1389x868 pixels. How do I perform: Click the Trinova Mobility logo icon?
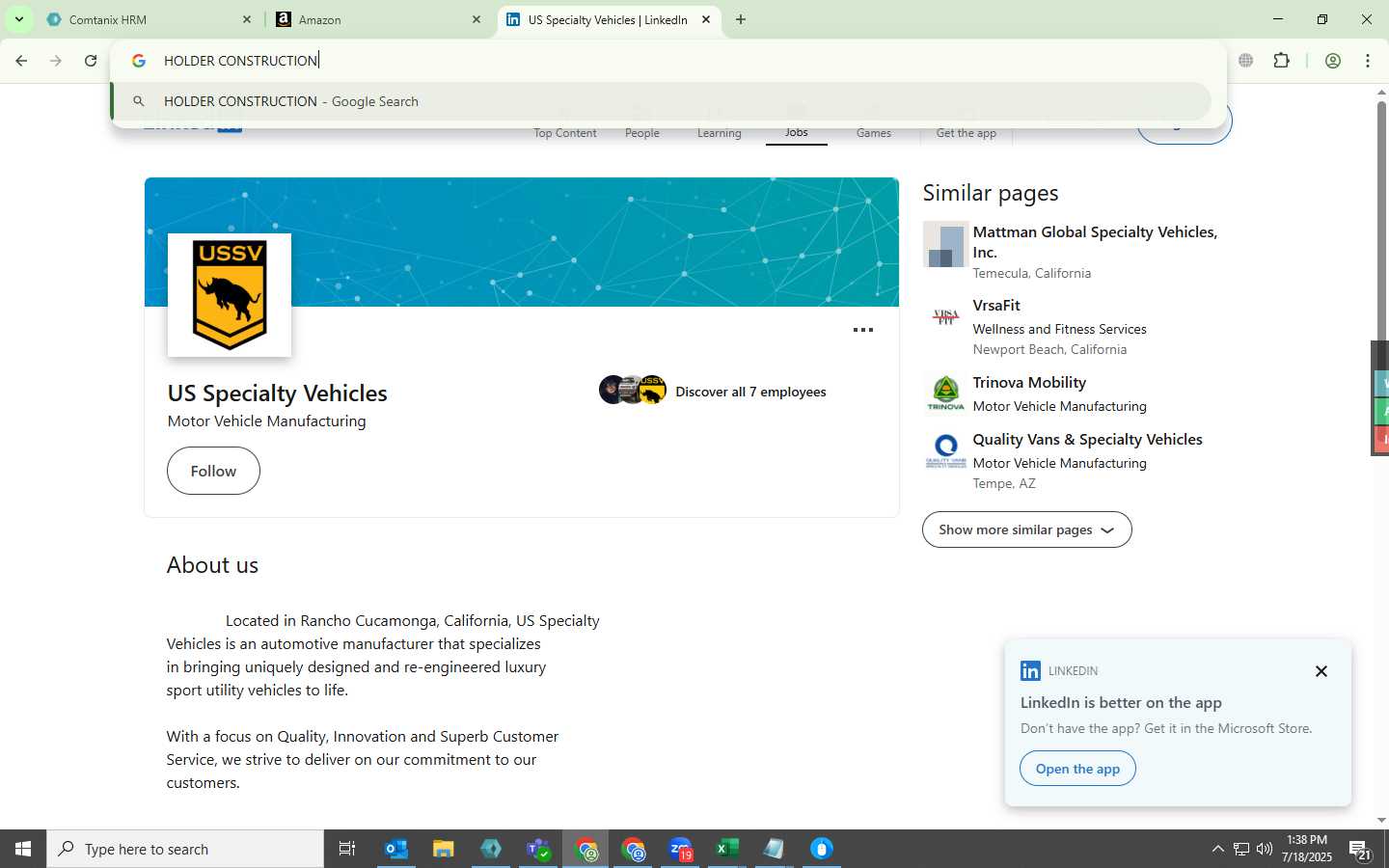(x=945, y=393)
